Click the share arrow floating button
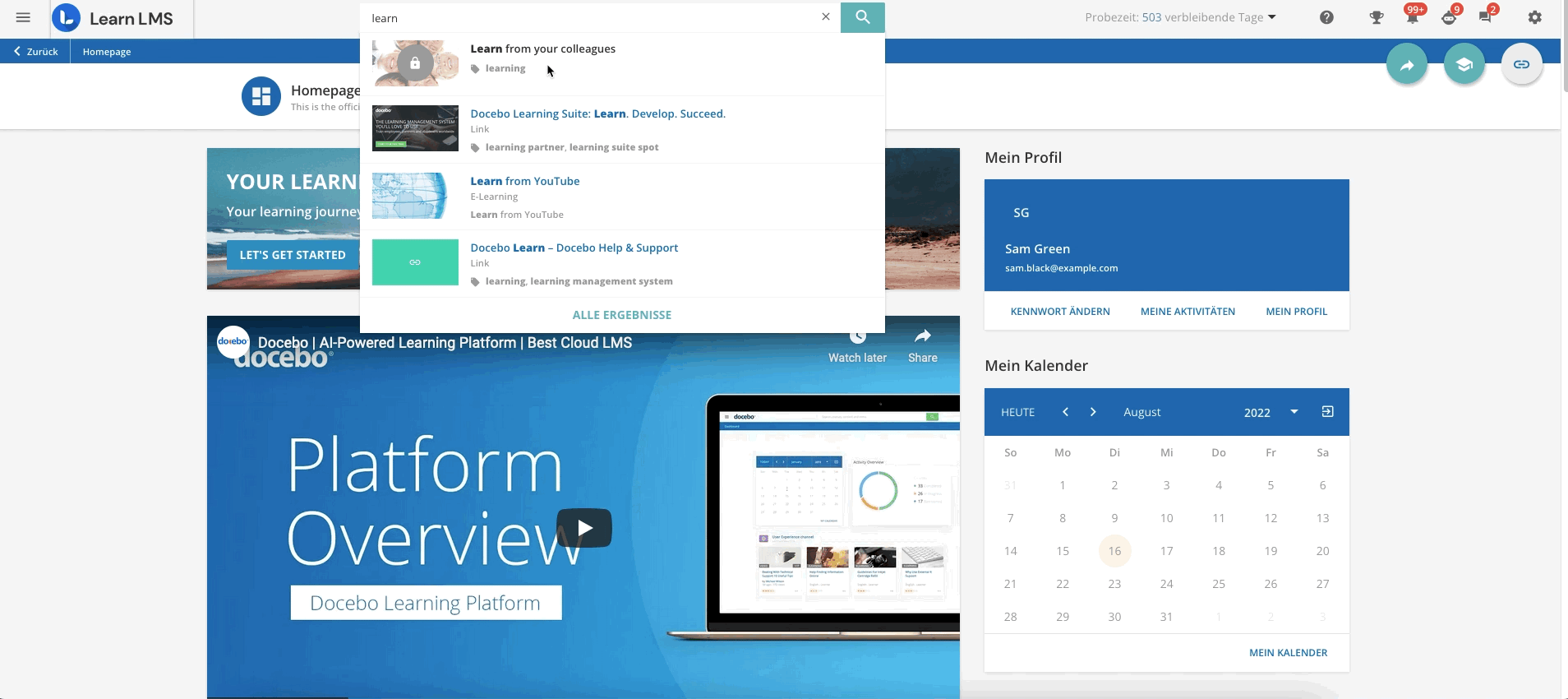 [1407, 64]
